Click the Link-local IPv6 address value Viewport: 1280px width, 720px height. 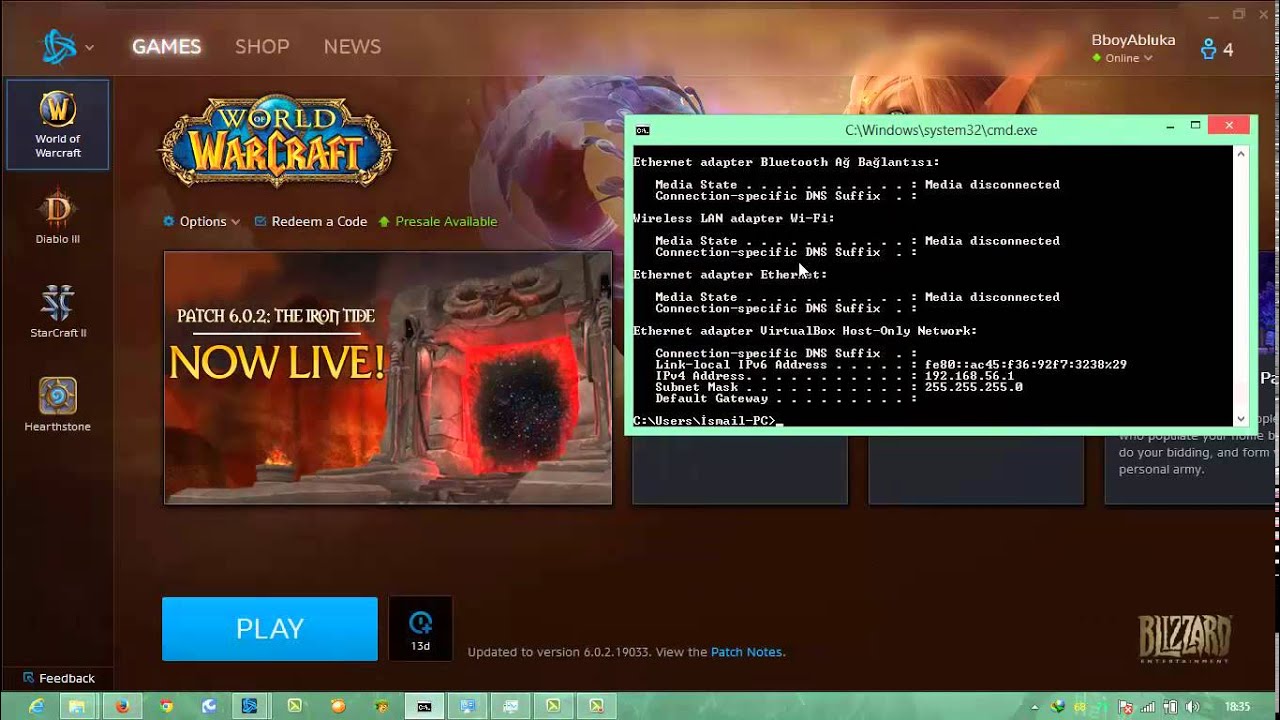pyautogui.click(x=1026, y=365)
